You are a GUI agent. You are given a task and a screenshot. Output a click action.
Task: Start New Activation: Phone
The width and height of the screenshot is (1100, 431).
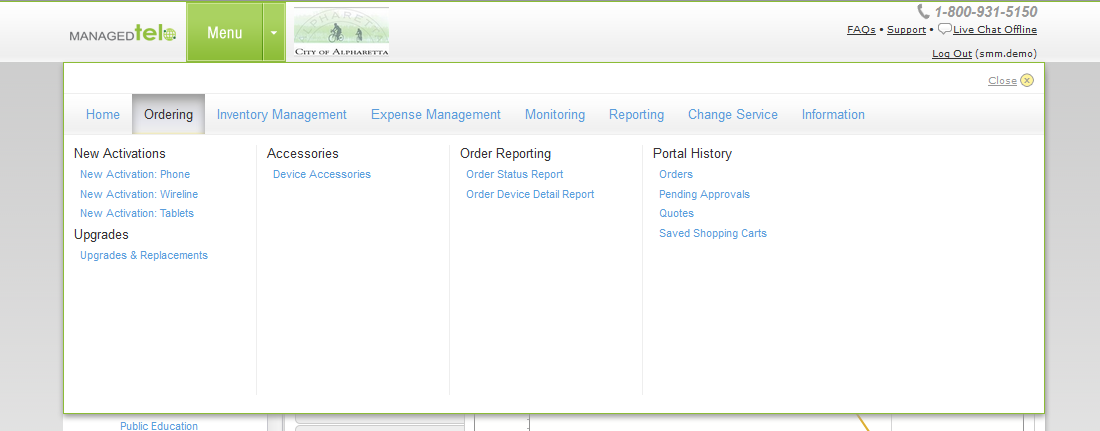tap(135, 175)
